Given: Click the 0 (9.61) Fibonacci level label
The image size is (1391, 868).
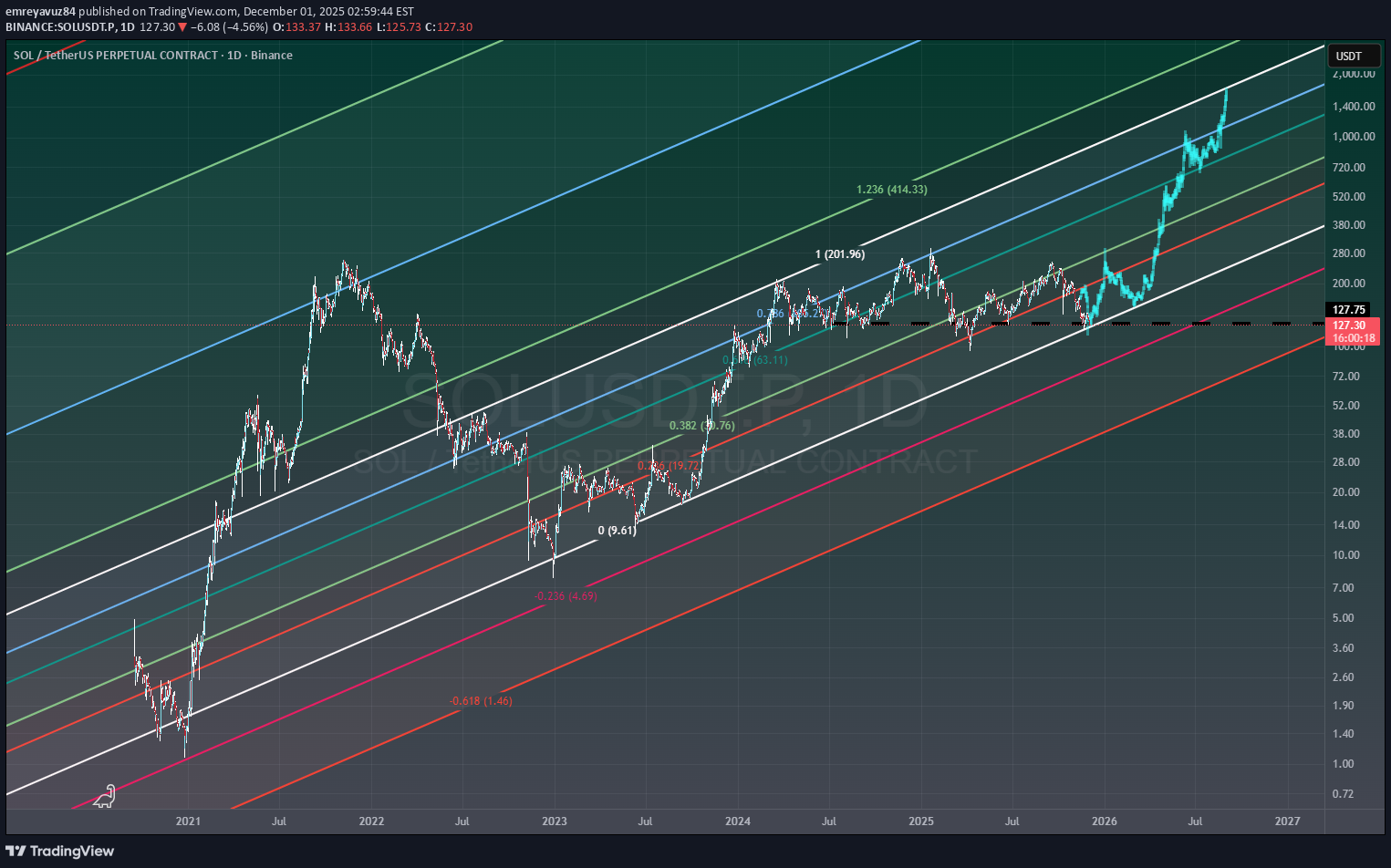Looking at the screenshot, I should coord(617,531).
